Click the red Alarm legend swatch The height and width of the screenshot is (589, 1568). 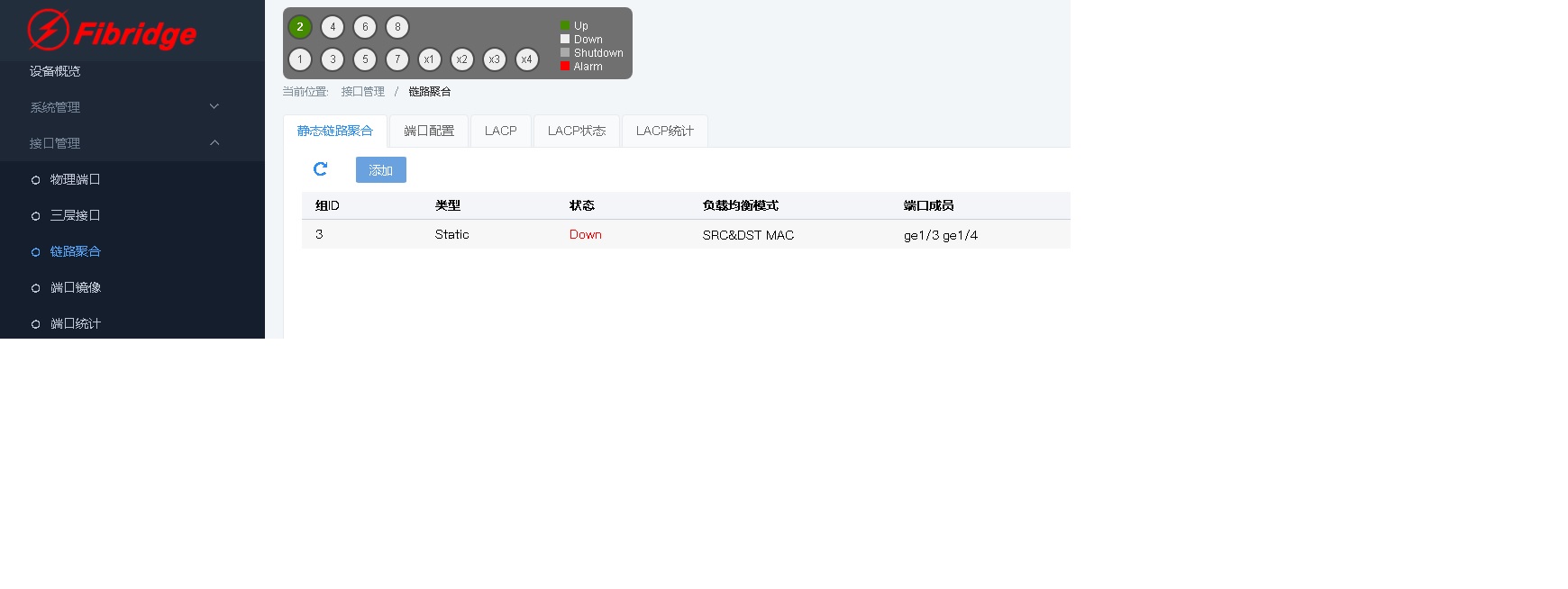point(565,66)
